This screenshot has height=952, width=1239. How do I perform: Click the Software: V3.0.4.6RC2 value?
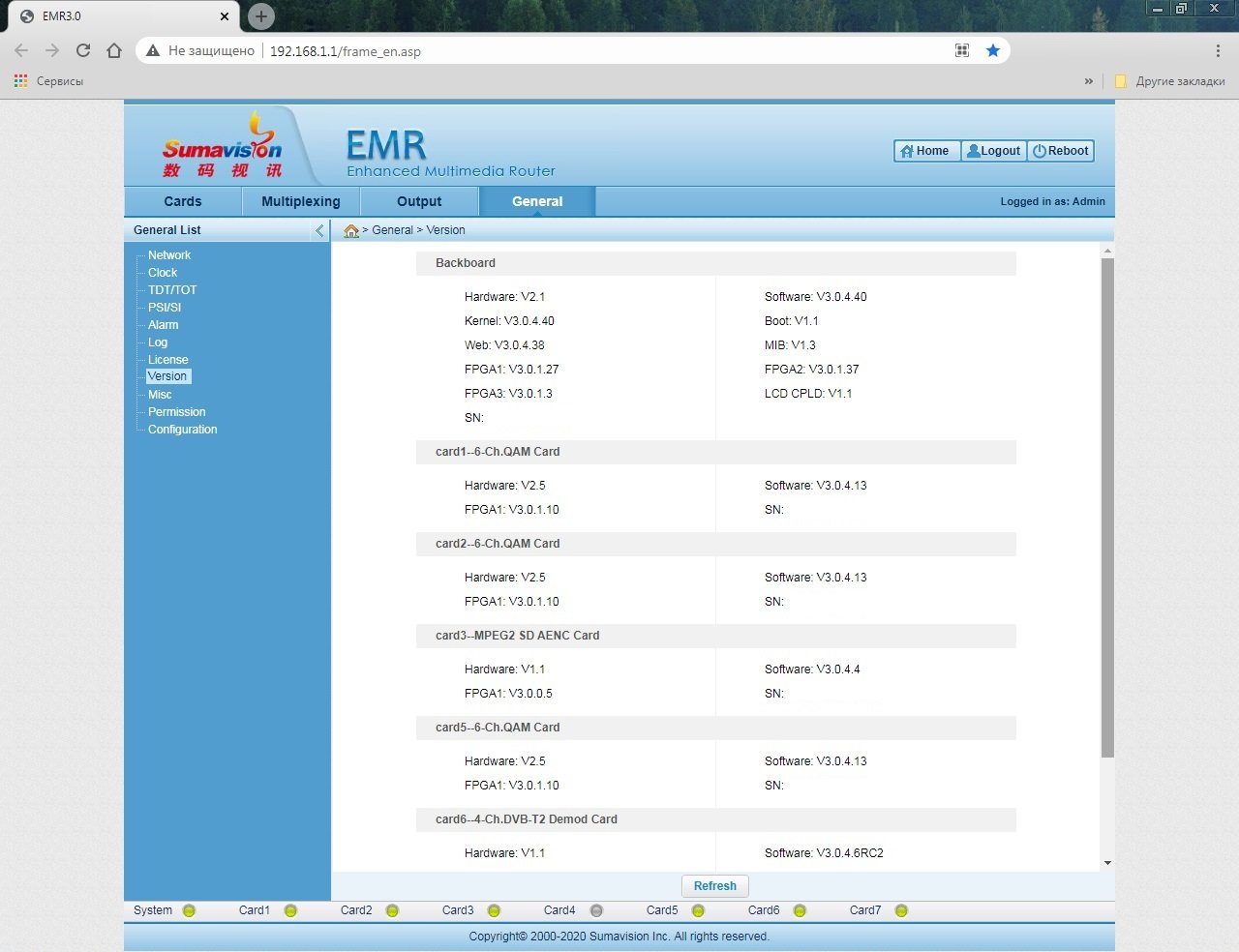point(824,853)
